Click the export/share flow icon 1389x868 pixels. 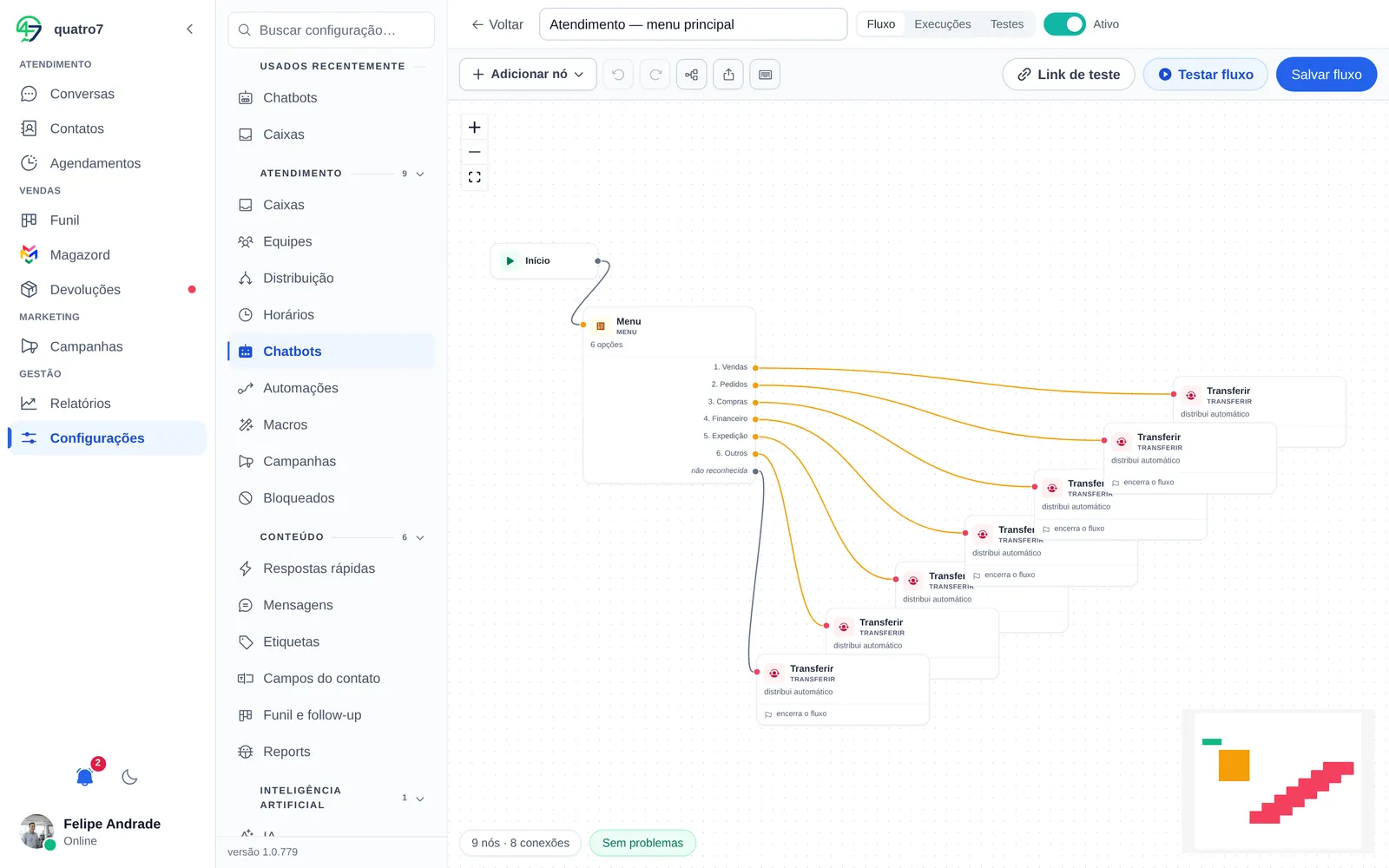pyautogui.click(x=728, y=75)
